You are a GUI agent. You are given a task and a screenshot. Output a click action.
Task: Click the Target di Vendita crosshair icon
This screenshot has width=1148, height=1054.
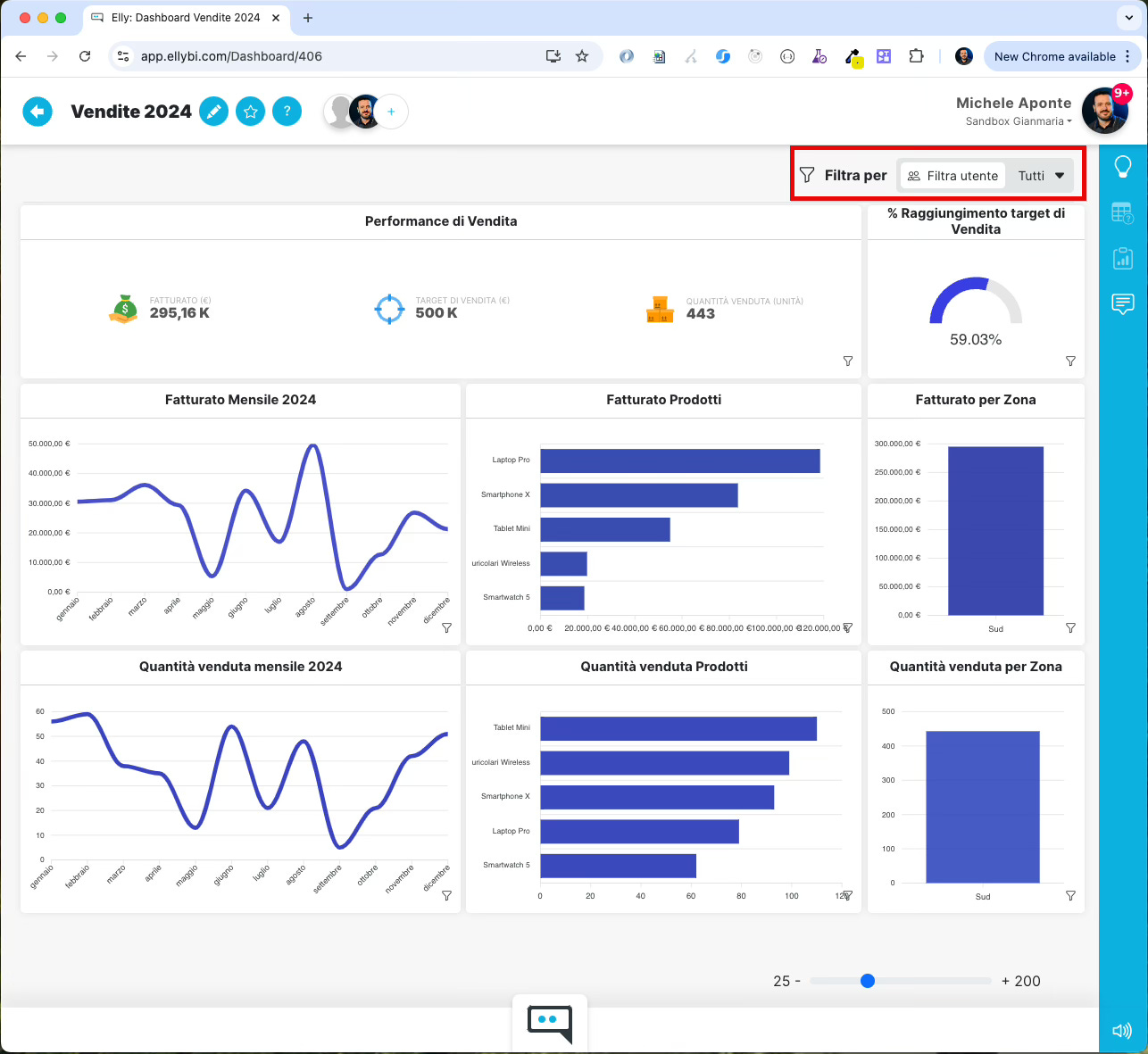[389, 309]
